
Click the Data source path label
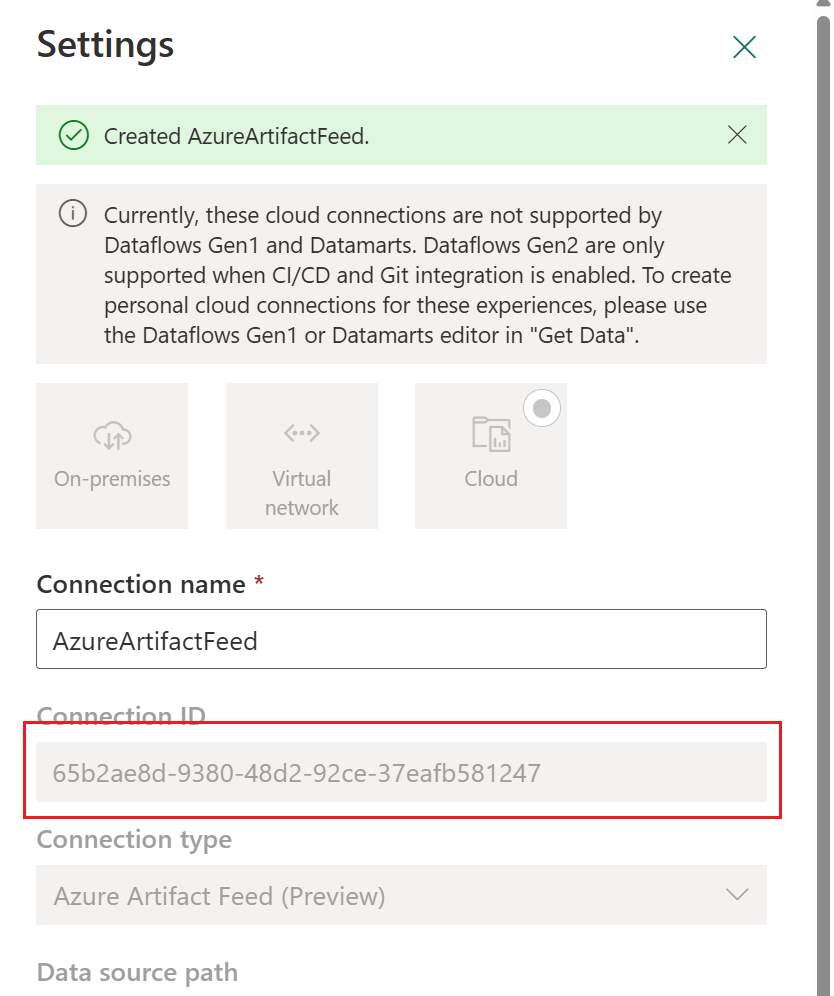click(x=137, y=972)
